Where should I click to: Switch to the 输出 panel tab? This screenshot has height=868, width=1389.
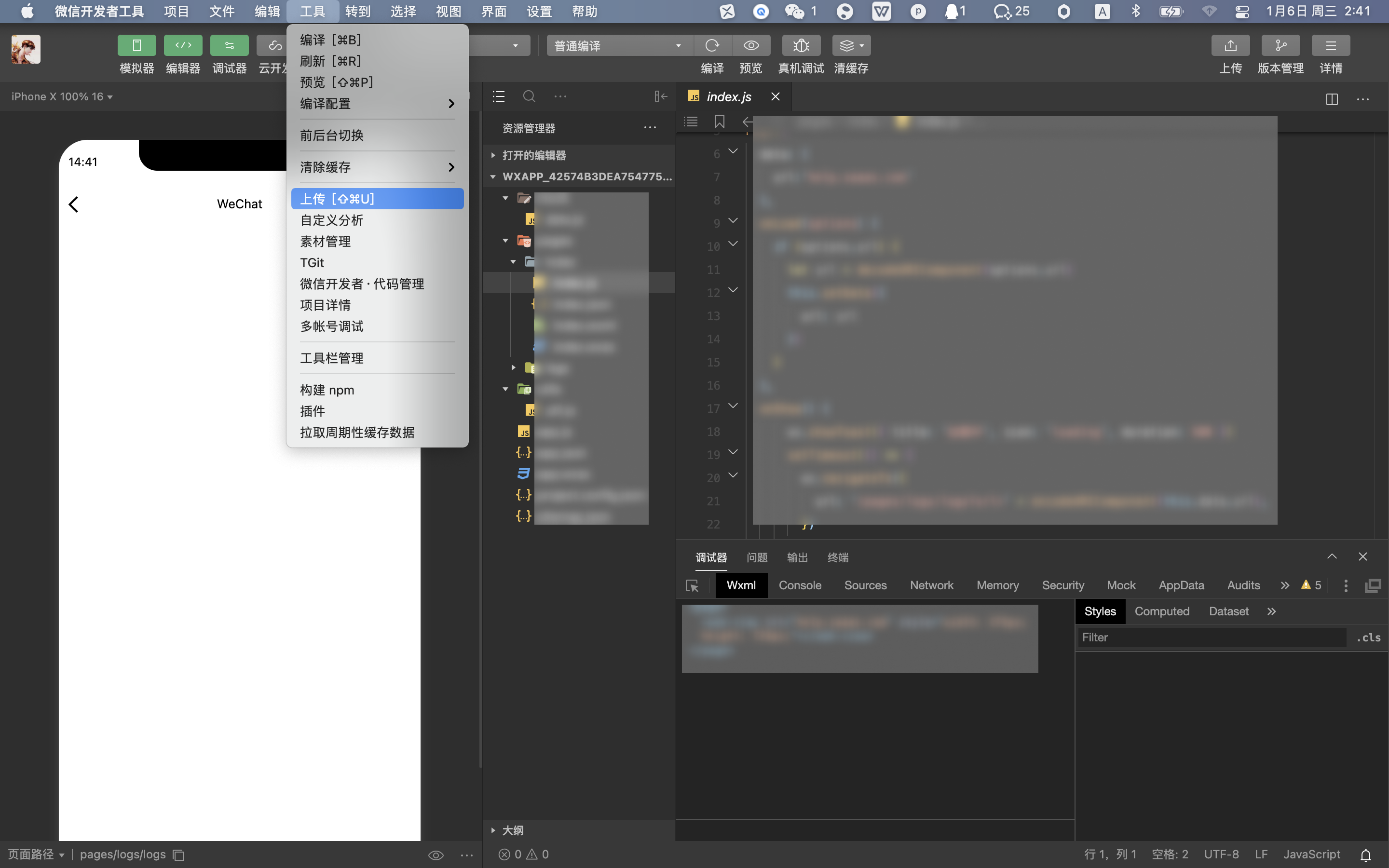[x=797, y=557]
